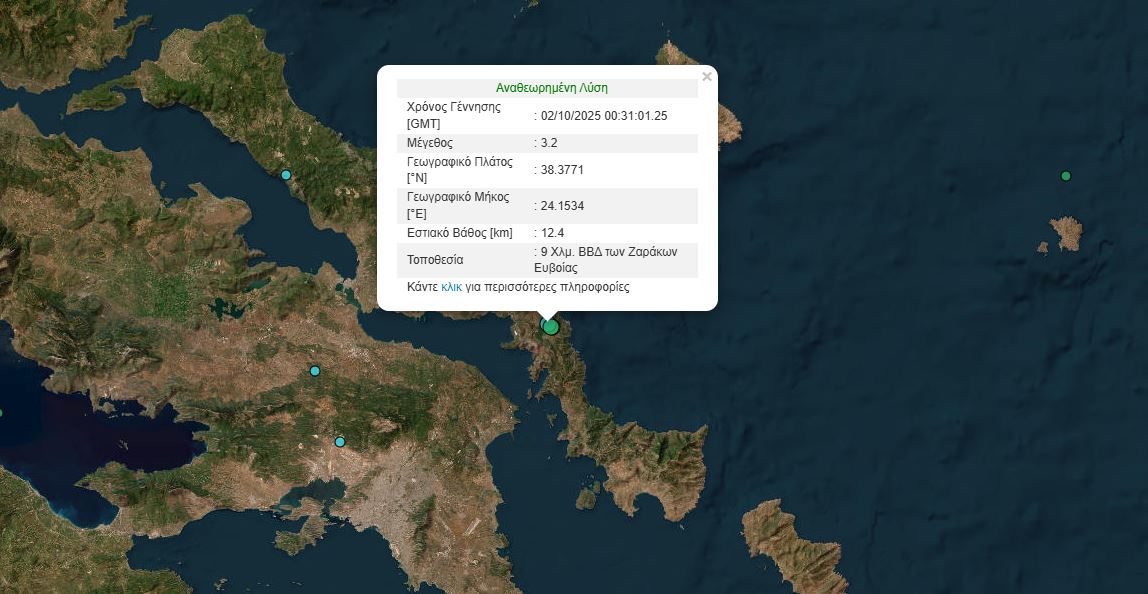Click the magnitude value 3.2
This screenshot has width=1148, height=594.
click(x=548, y=143)
